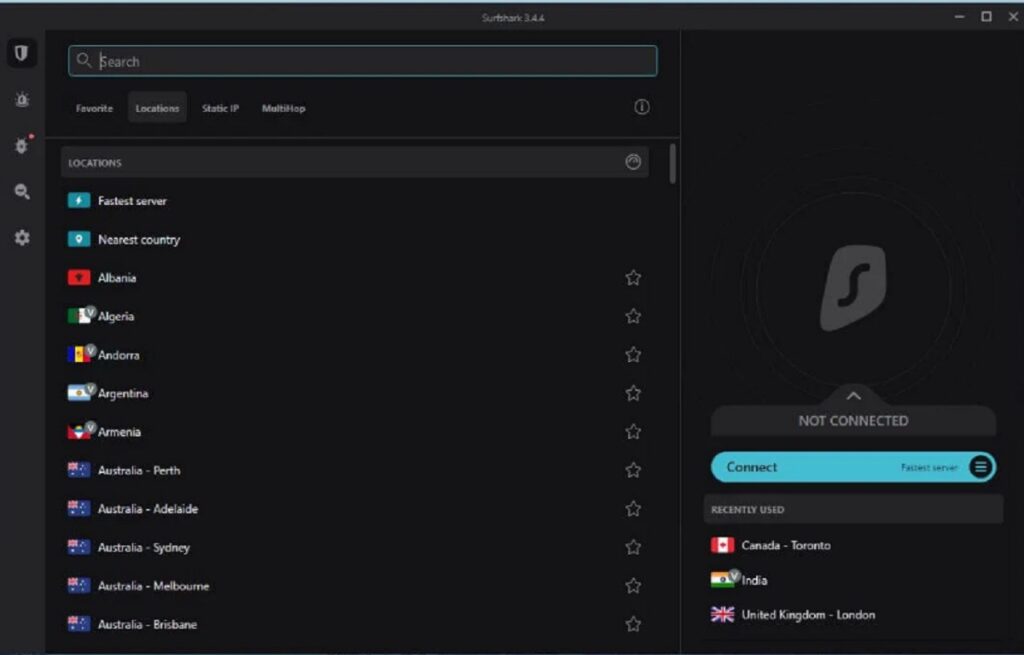Open the Surfshark VPN shield sidebar icon

(x=22, y=53)
